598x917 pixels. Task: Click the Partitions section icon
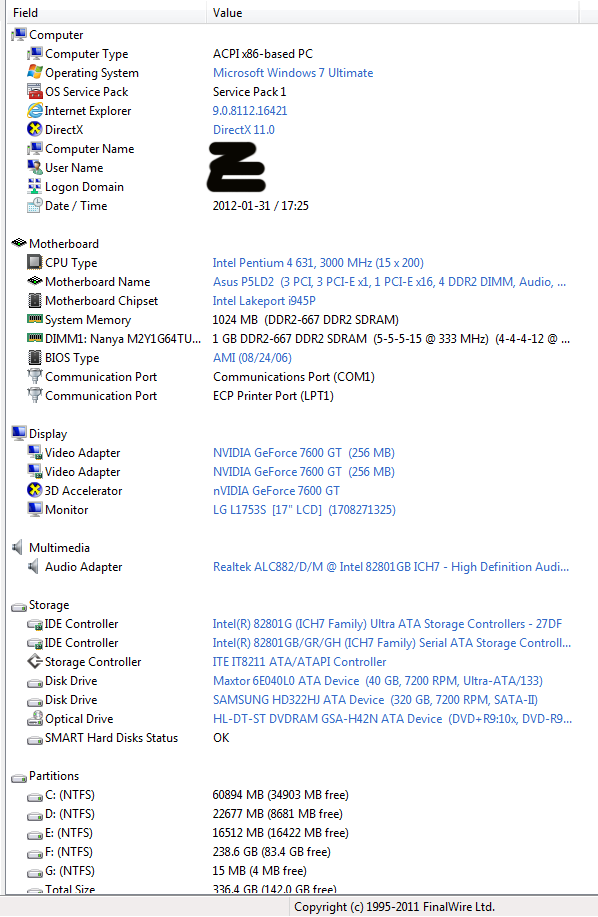(19, 777)
